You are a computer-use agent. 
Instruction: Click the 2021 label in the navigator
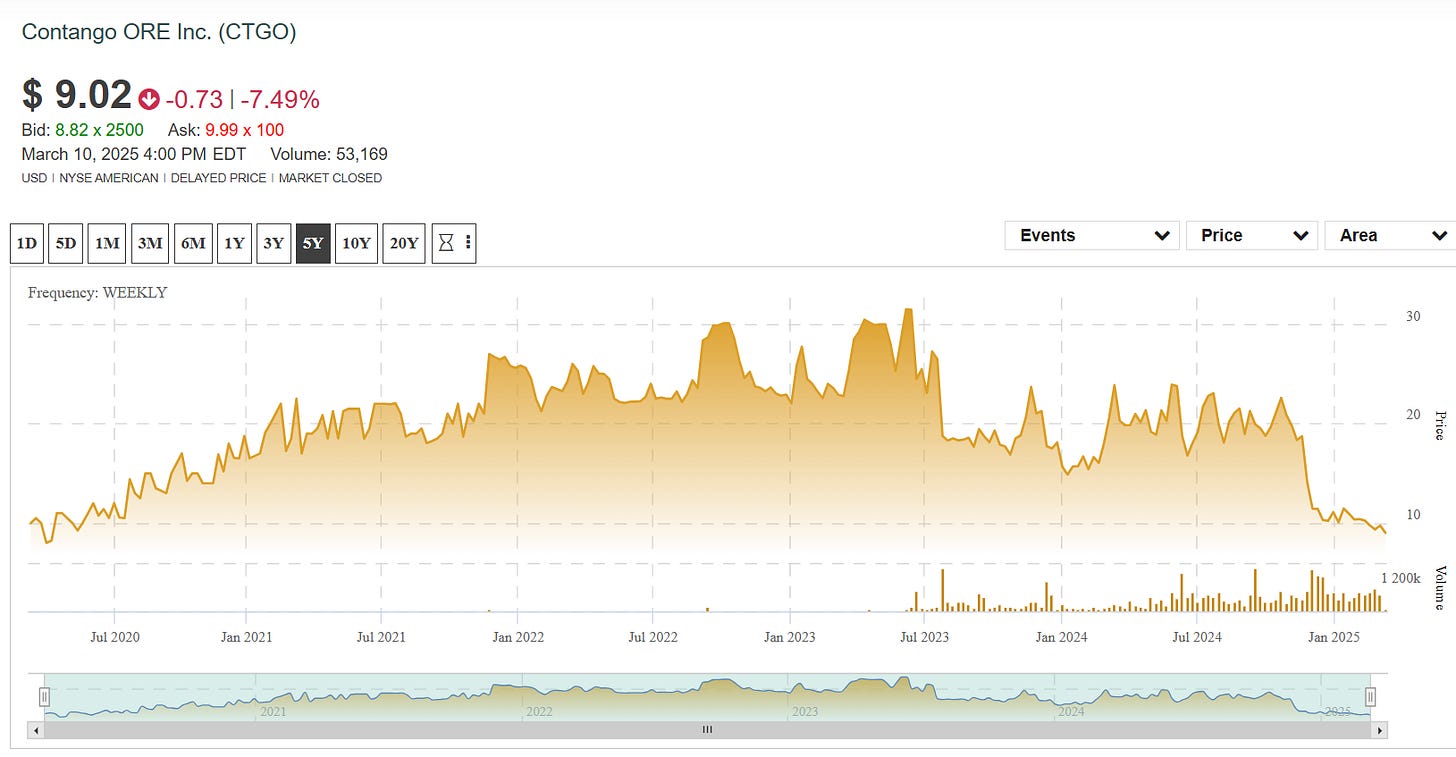pos(273,712)
